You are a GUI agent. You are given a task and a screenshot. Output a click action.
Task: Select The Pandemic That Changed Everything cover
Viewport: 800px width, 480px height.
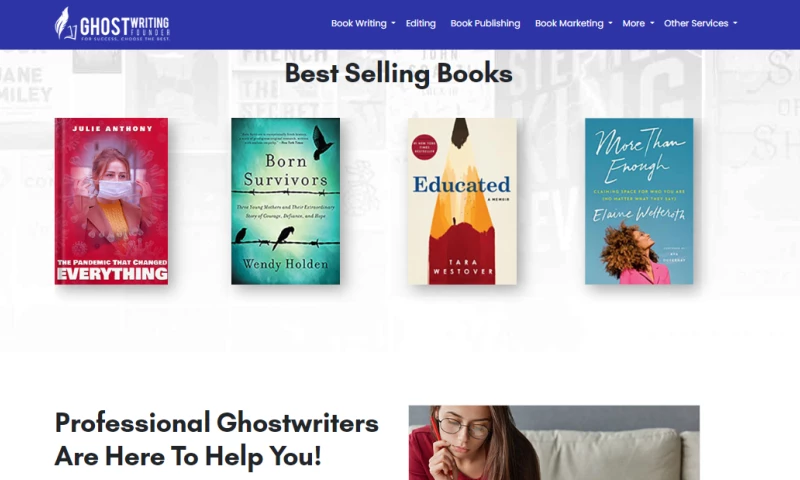111,201
